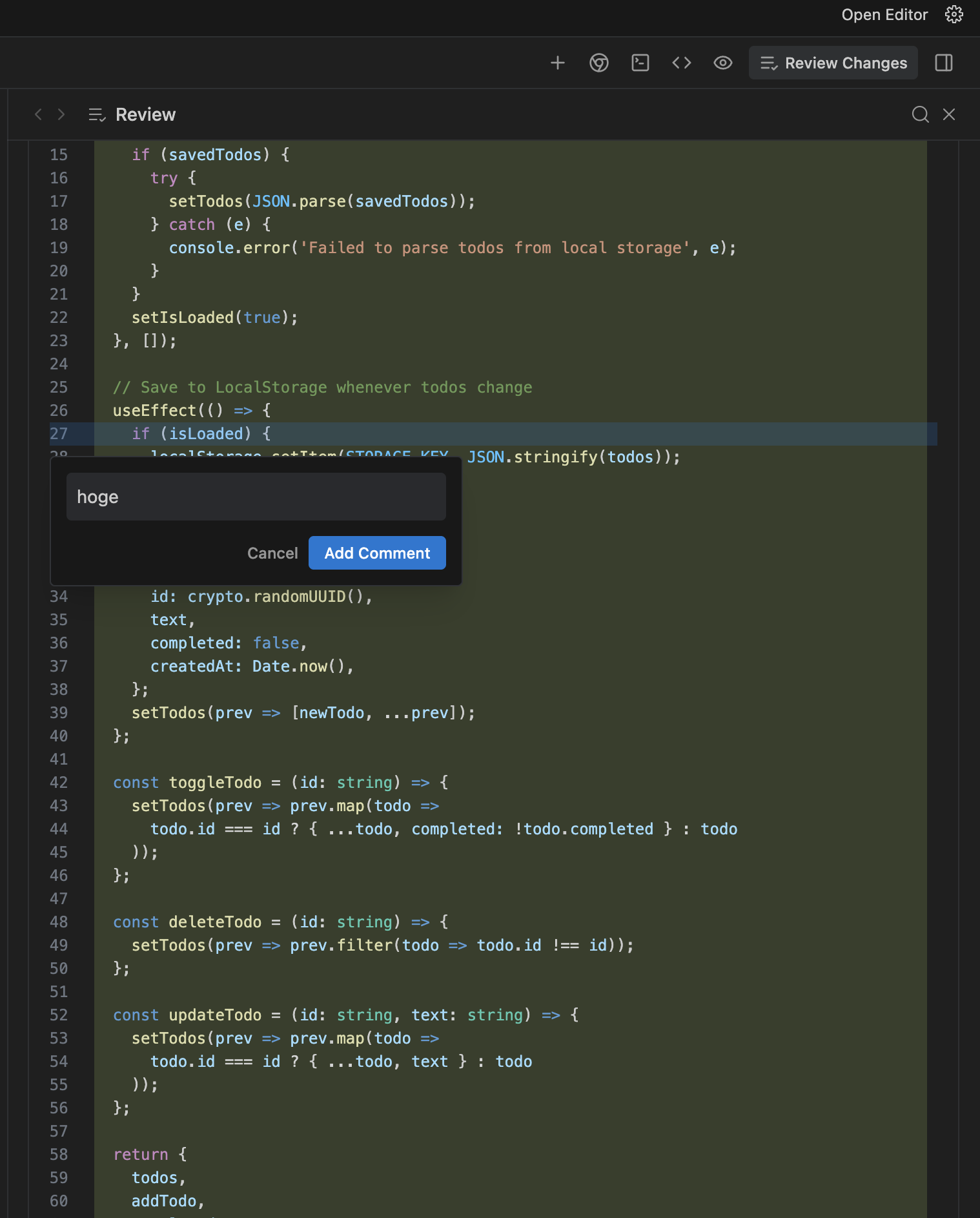Click line number 52 in gutter

59,1015
